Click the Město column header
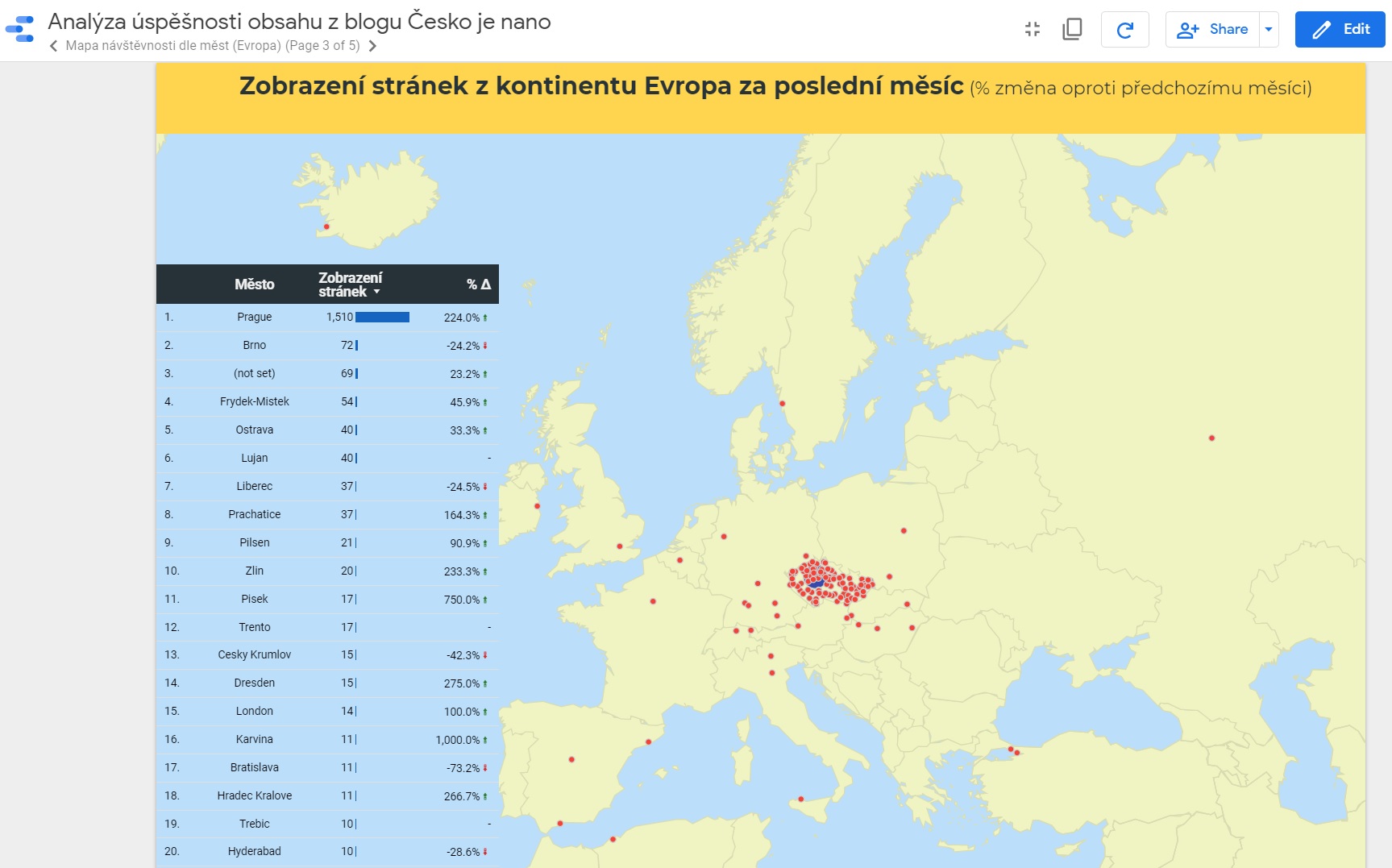The width and height of the screenshot is (1392, 868). 254,284
